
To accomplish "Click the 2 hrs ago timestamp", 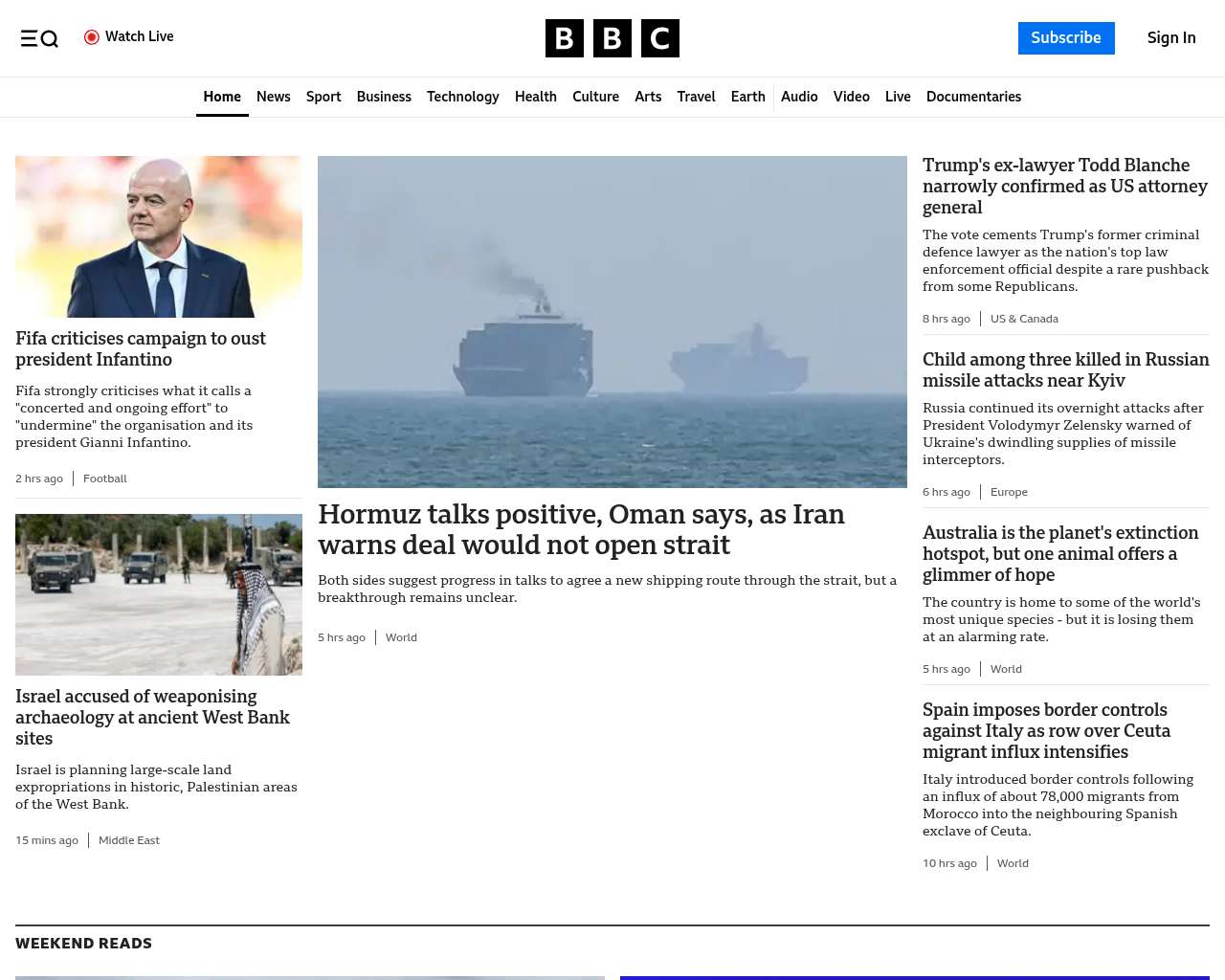I will [x=39, y=479].
